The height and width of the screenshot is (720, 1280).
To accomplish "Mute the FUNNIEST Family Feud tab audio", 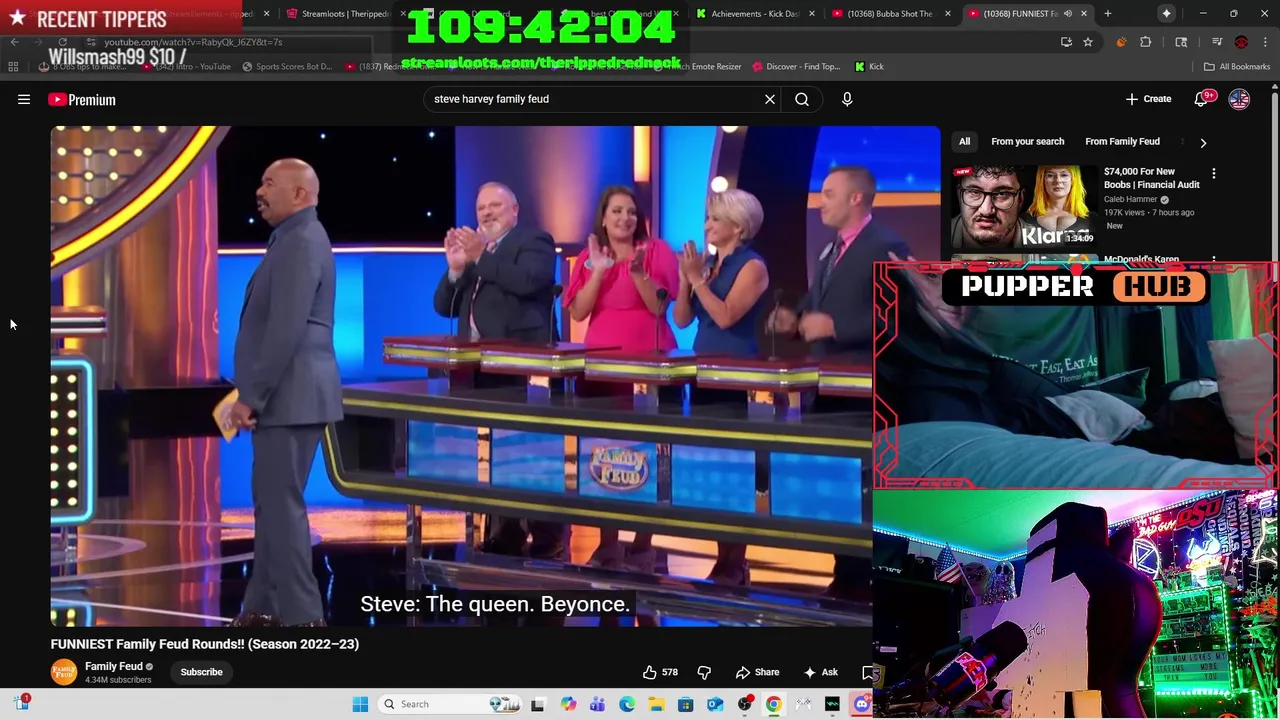I will [1068, 14].
